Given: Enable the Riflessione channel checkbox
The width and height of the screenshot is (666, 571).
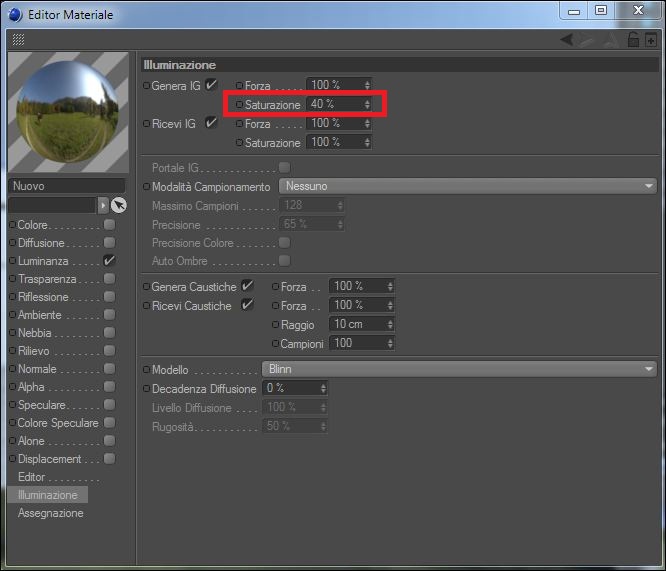Looking at the screenshot, I should point(110,297).
